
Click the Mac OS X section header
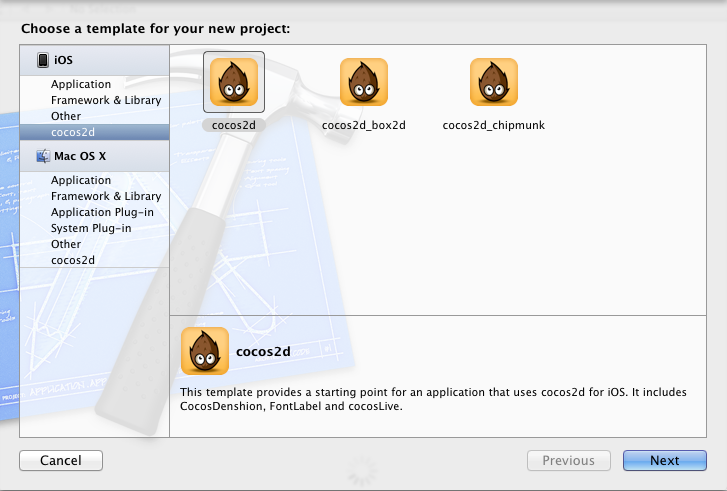coord(95,156)
